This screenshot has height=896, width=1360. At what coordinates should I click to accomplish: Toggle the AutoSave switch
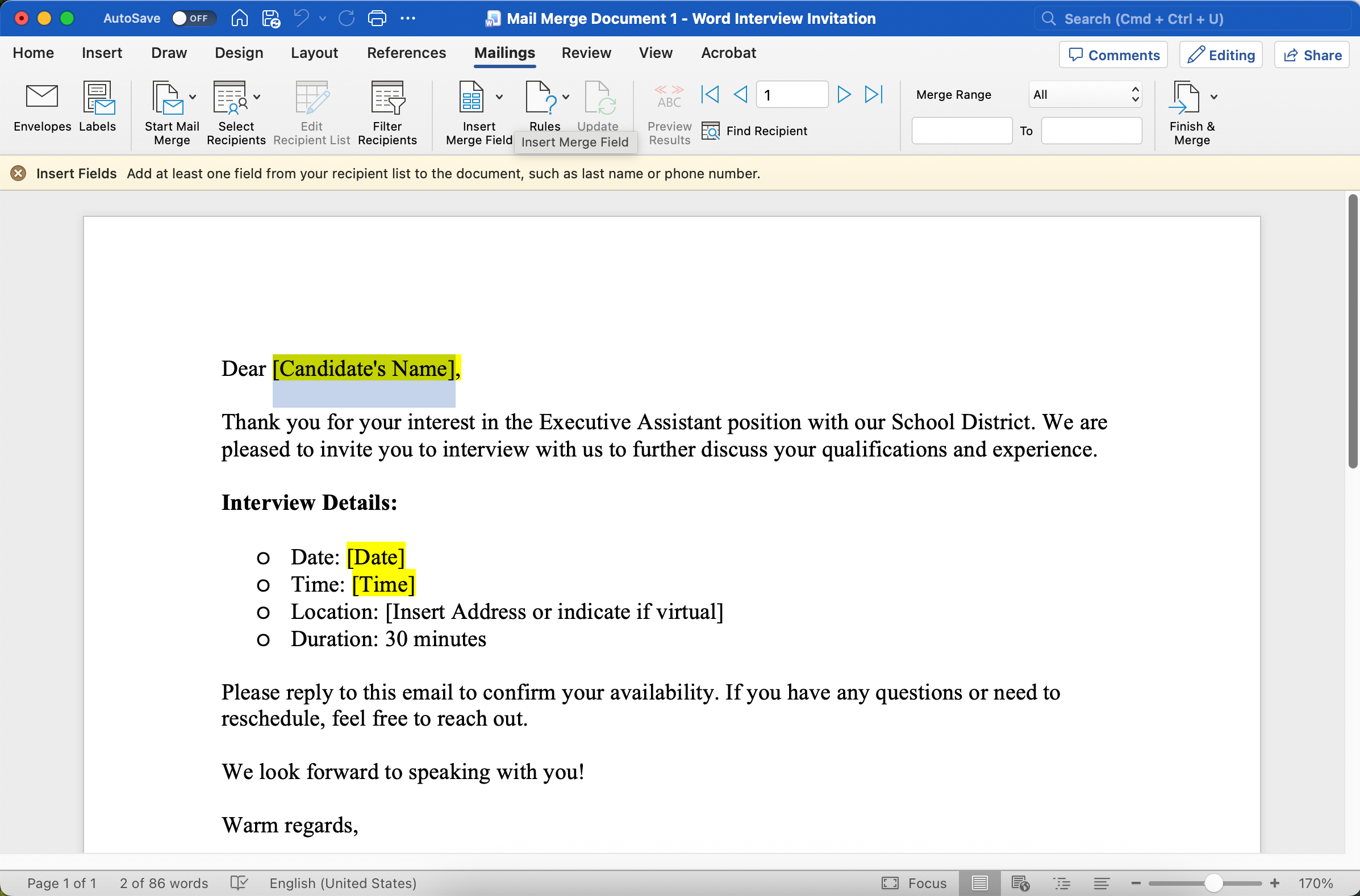(193, 18)
